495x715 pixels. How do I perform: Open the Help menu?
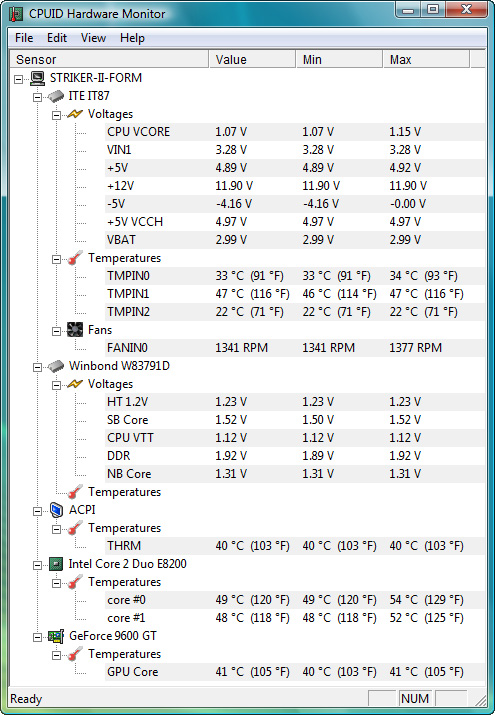pyautogui.click(x=132, y=38)
